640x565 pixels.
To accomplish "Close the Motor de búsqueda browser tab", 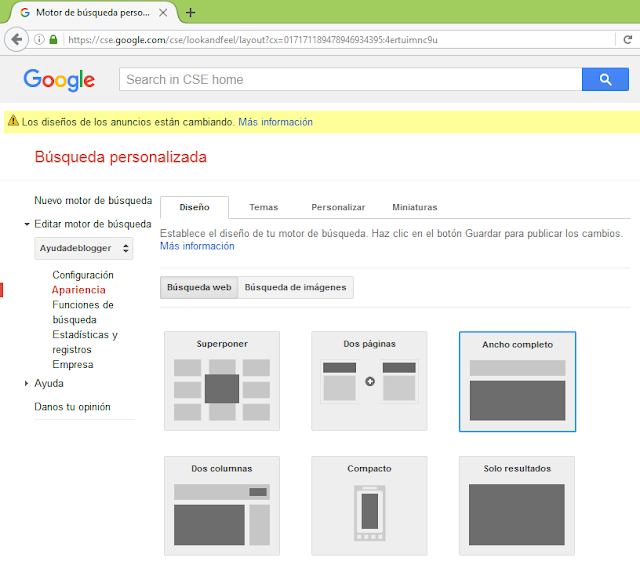I will [x=163, y=13].
